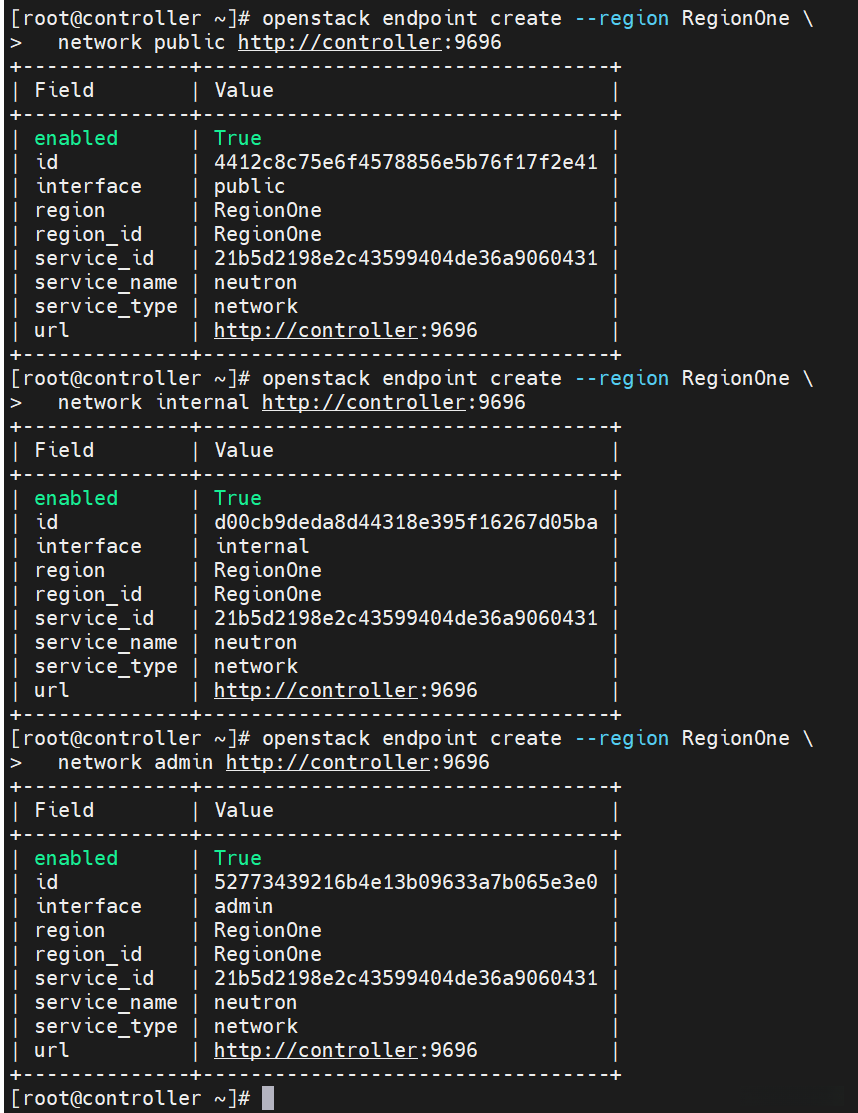Click the controller link in the admin endpoint command
The image size is (858, 1113).
[x=328, y=762]
